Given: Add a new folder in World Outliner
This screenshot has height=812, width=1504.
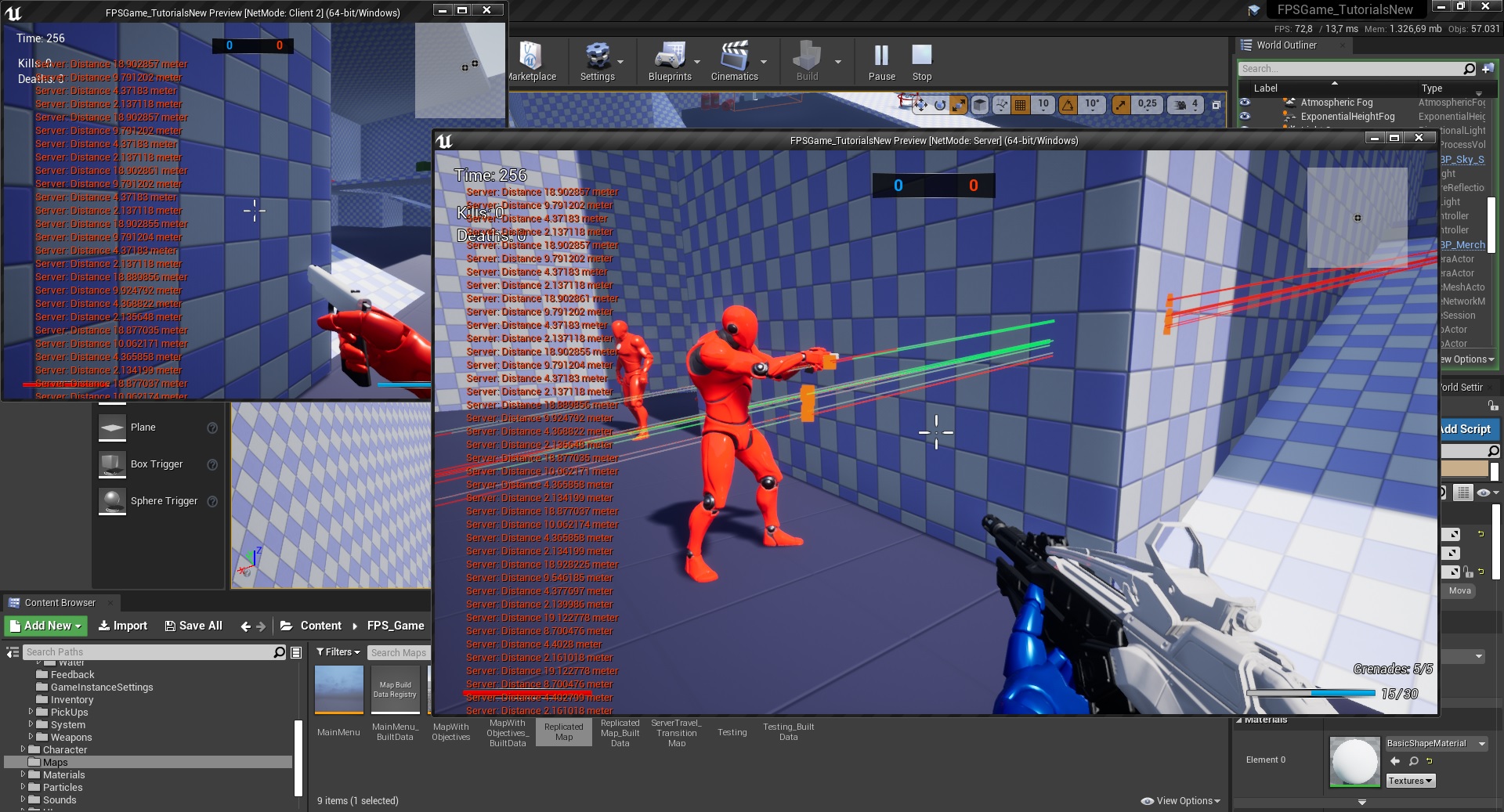Looking at the screenshot, I should (1488, 69).
